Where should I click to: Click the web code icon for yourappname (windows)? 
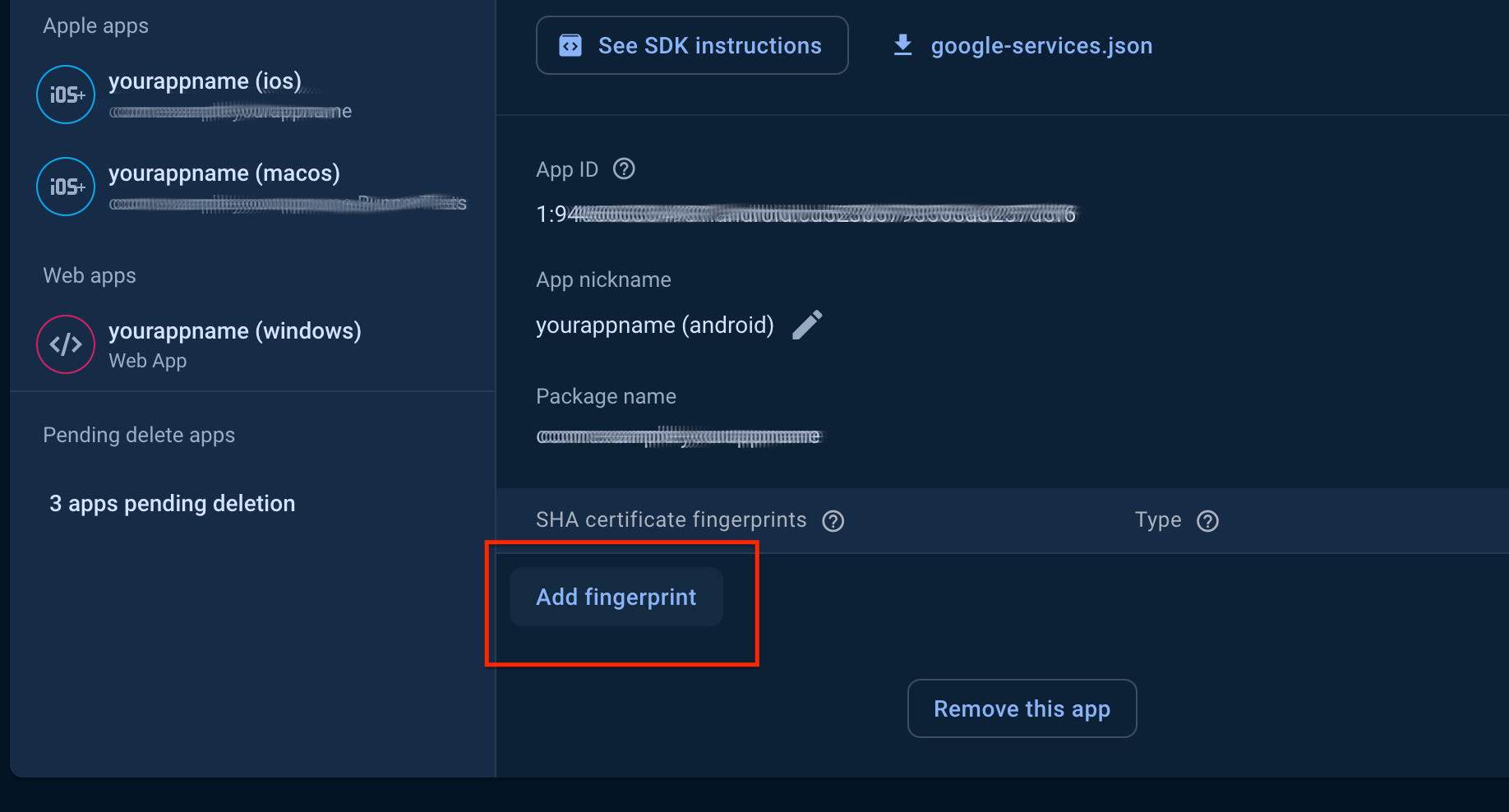coord(66,344)
